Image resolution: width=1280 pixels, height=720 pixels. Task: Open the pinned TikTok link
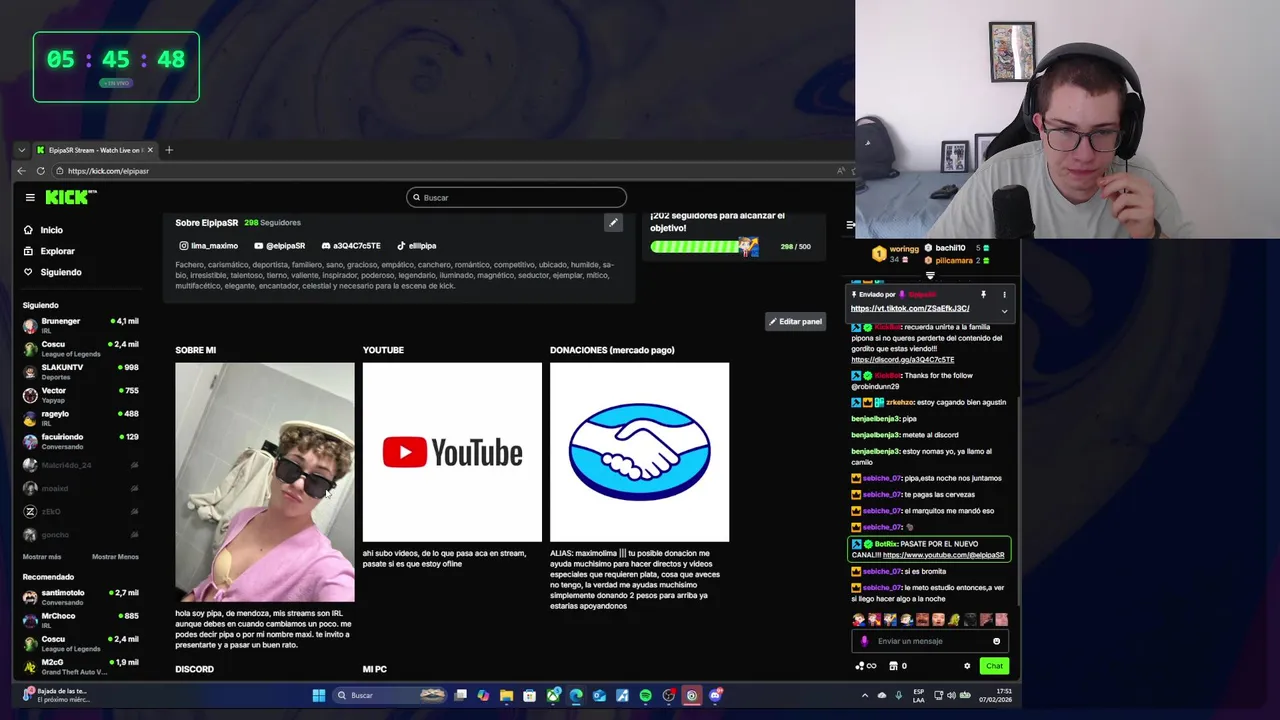[910, 308]
